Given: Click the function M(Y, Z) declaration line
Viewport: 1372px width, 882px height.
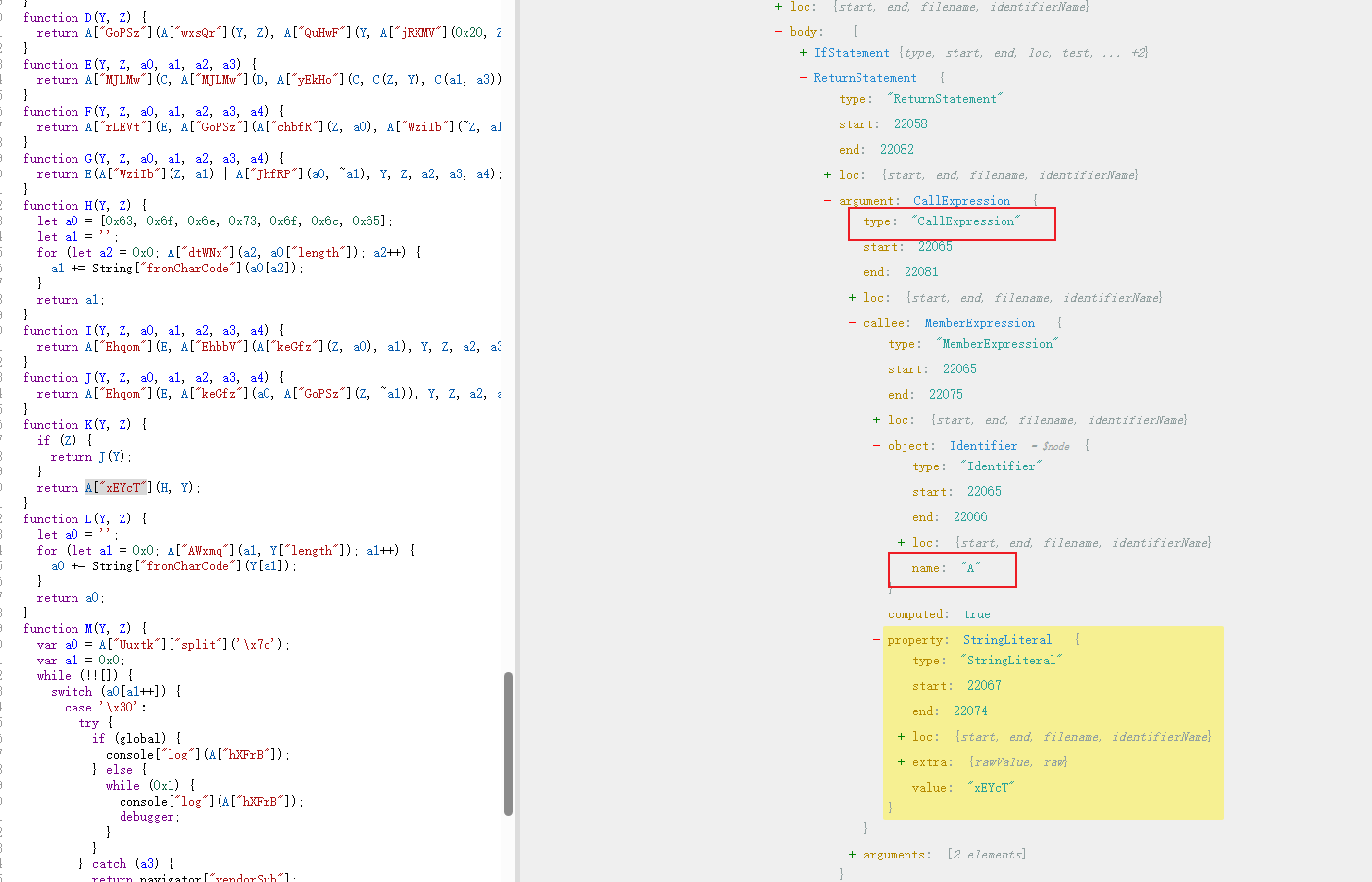Looking at the screenshot, I should click(85, 629).
